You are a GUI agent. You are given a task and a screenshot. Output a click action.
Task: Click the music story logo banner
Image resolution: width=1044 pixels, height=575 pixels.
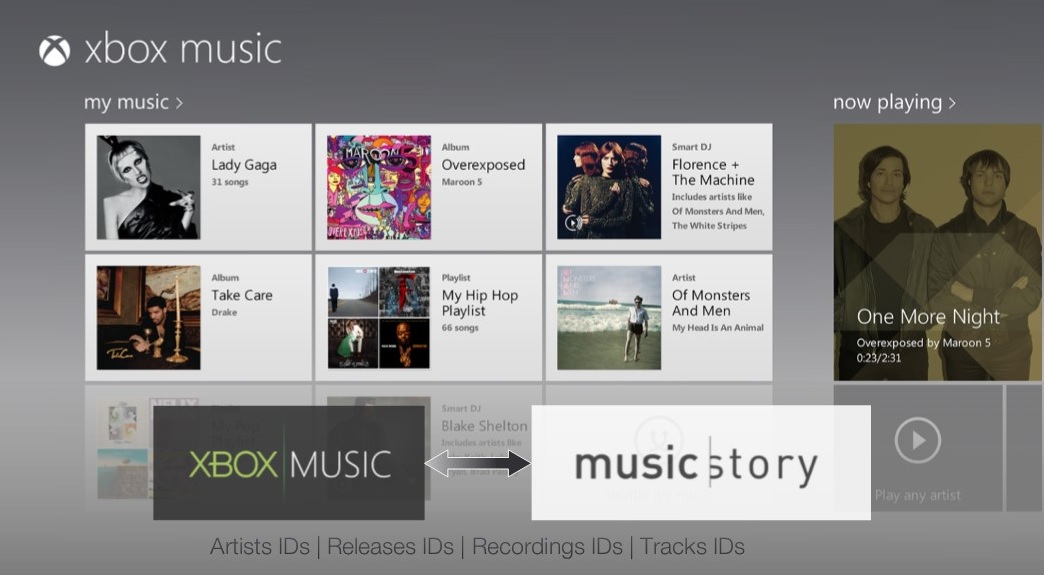[701, 463]
